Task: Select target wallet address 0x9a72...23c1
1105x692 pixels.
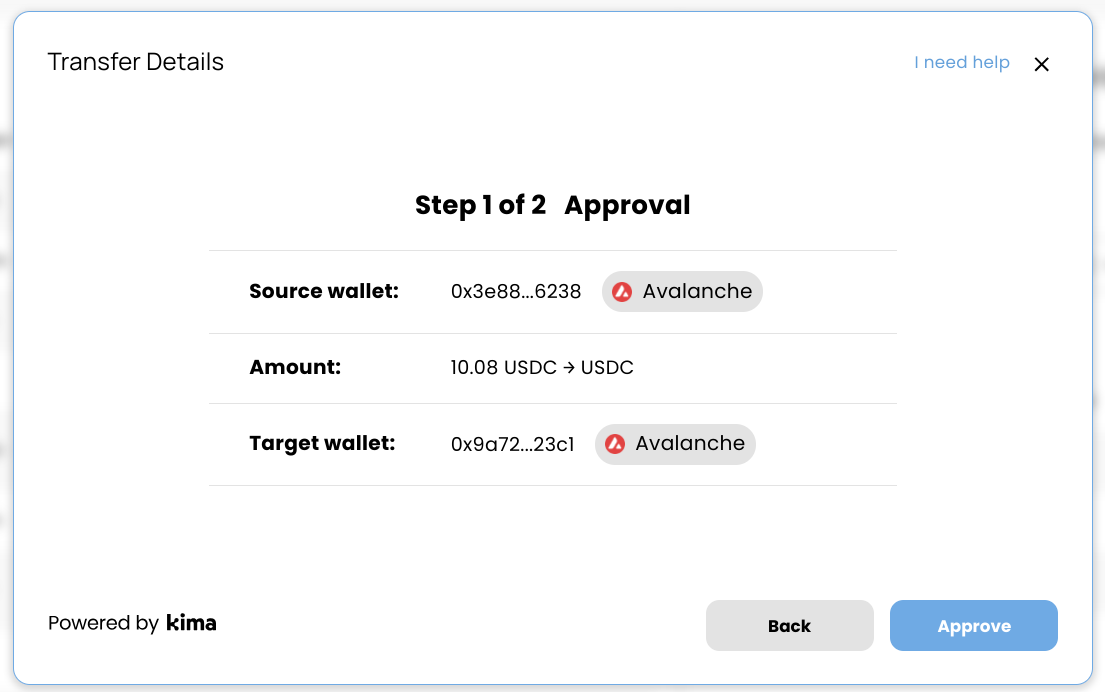Action: click(x=513, y=444)
